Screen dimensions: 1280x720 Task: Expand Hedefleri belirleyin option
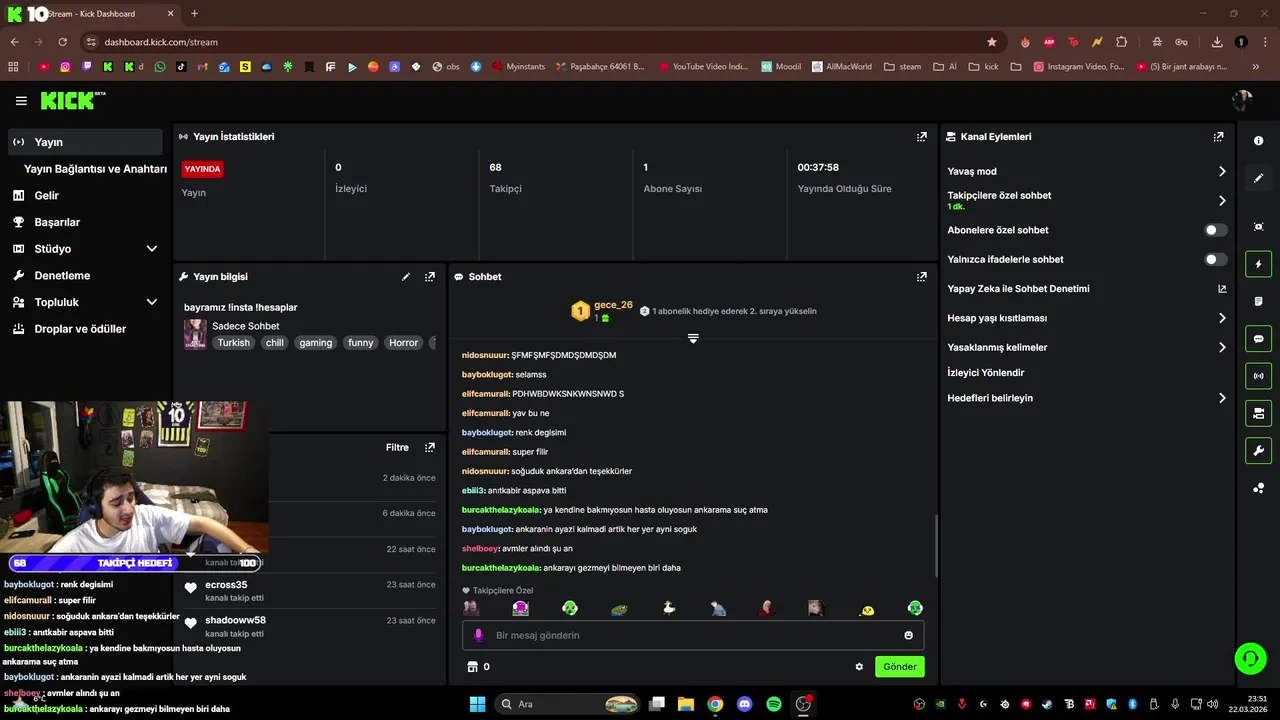[1222, 398]
